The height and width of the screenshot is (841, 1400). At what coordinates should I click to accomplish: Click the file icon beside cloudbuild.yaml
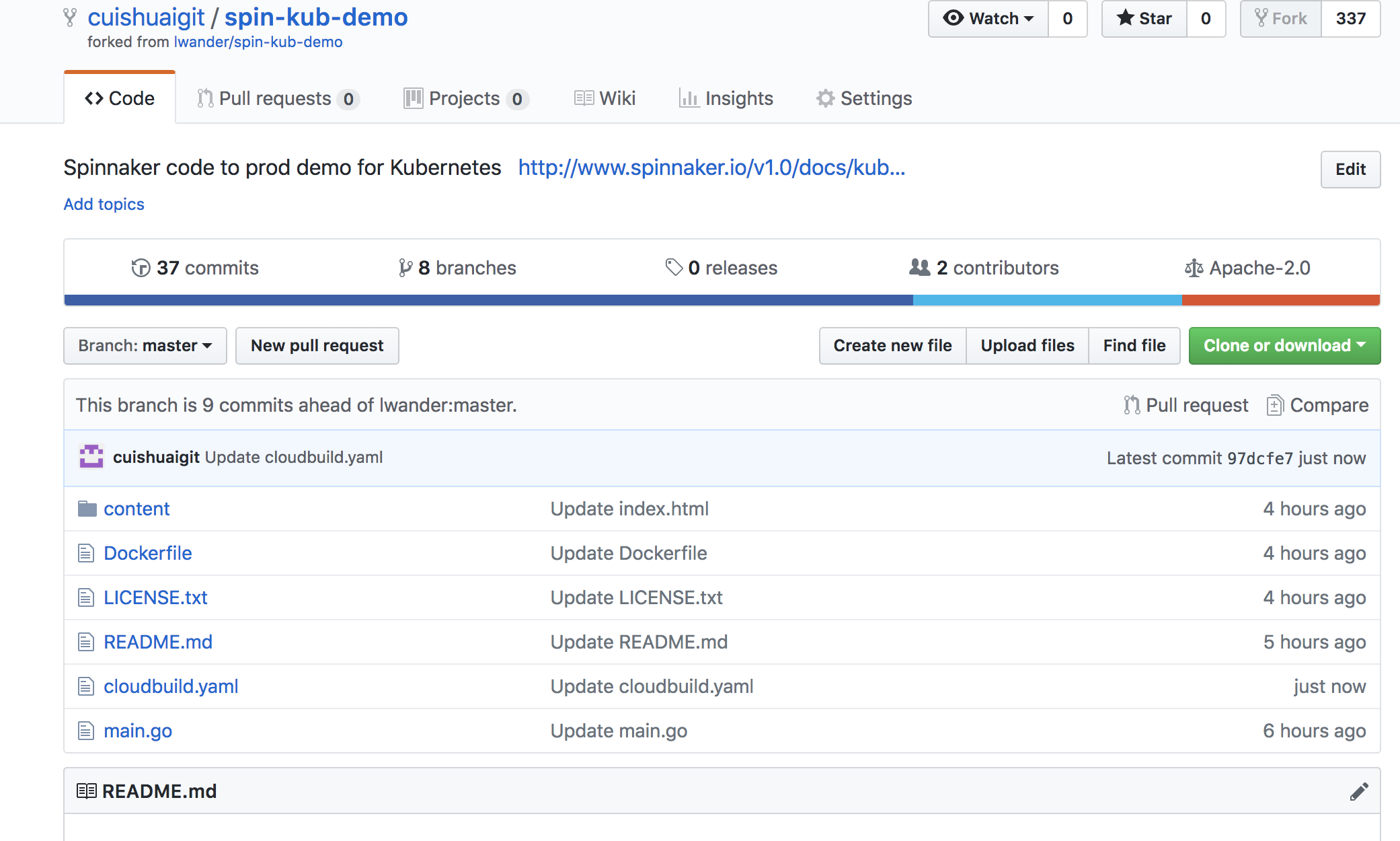pyautogui.click(x=86, y=686)
